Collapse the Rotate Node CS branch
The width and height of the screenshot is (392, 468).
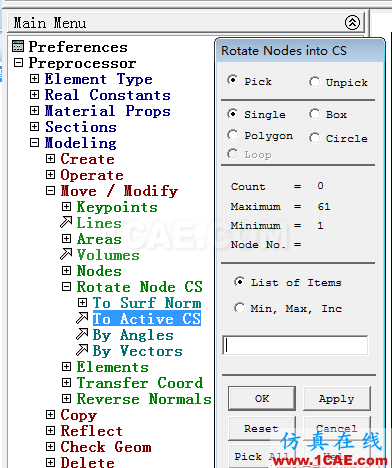66,287
